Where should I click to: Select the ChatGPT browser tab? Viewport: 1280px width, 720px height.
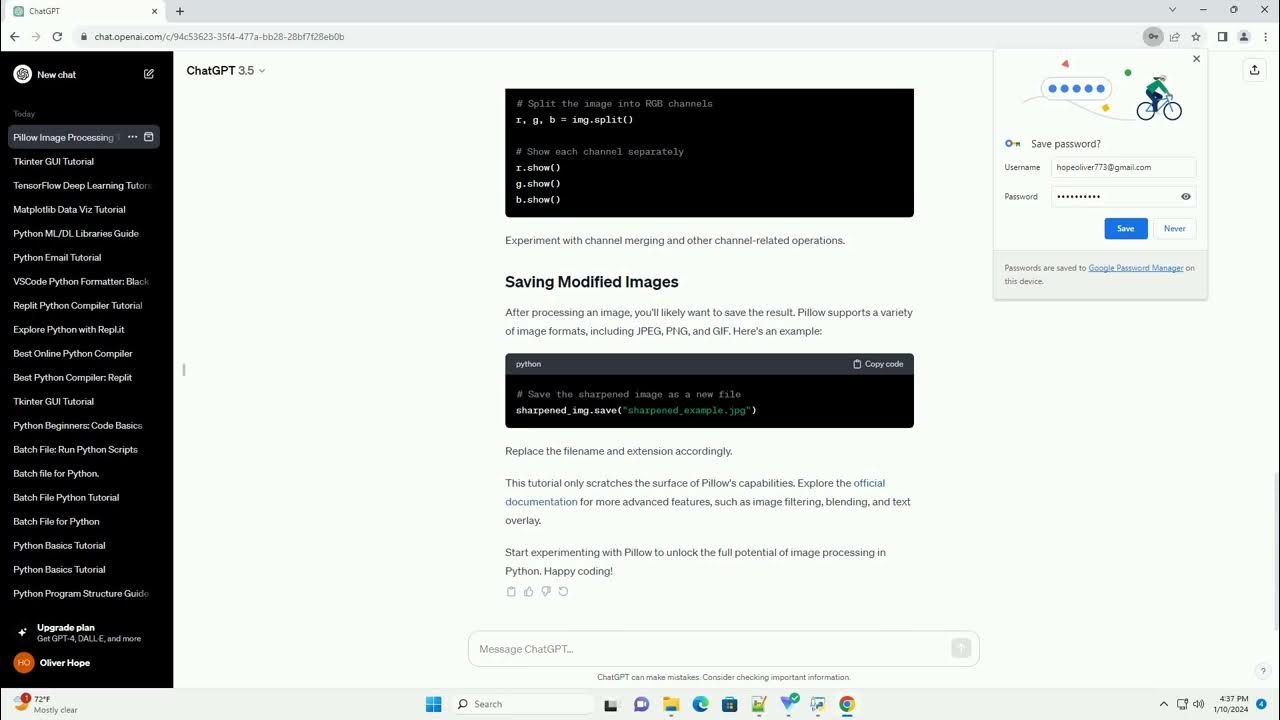pos(84,11)
